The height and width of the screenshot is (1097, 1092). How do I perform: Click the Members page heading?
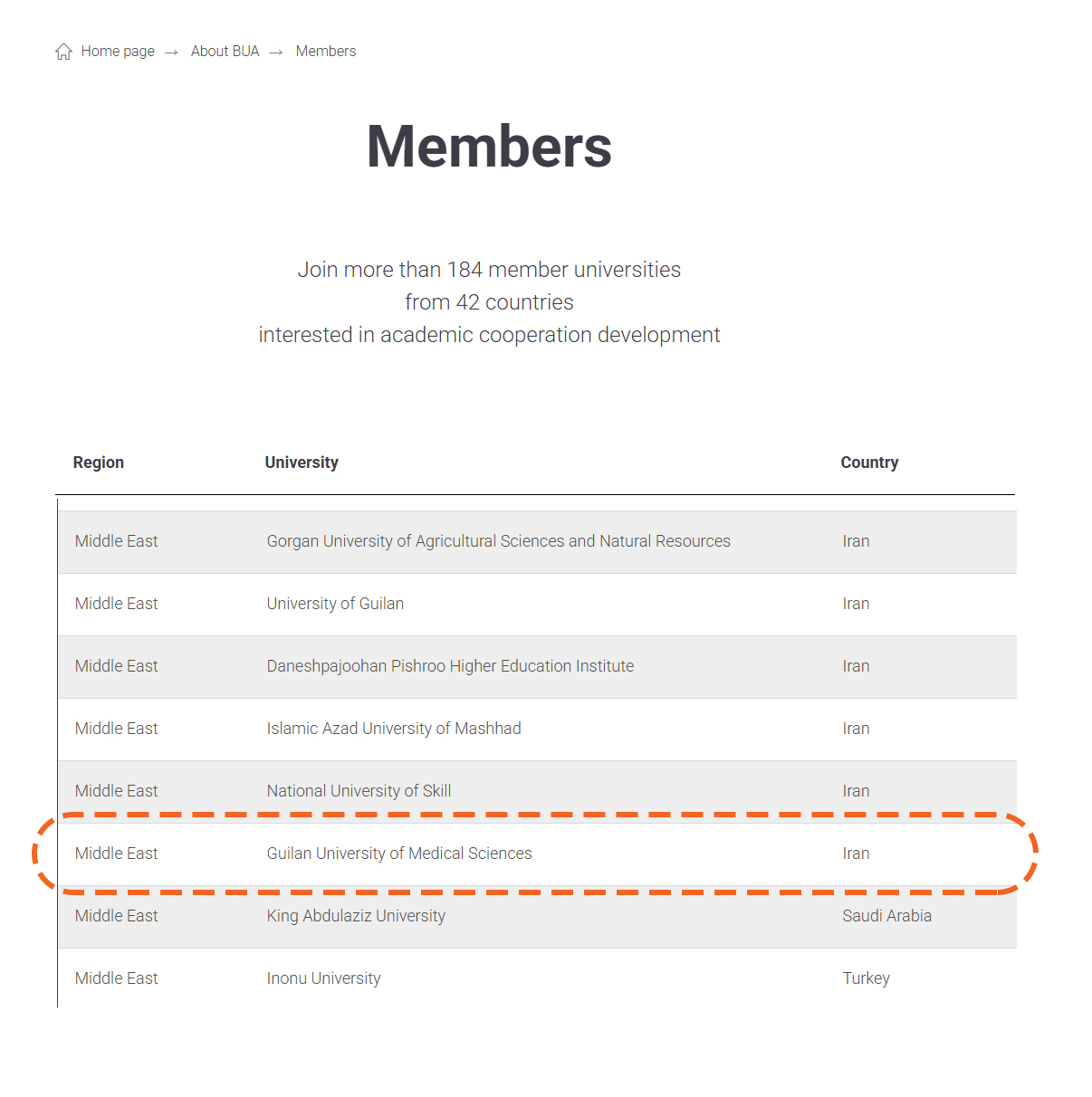[x=489, y=147]
